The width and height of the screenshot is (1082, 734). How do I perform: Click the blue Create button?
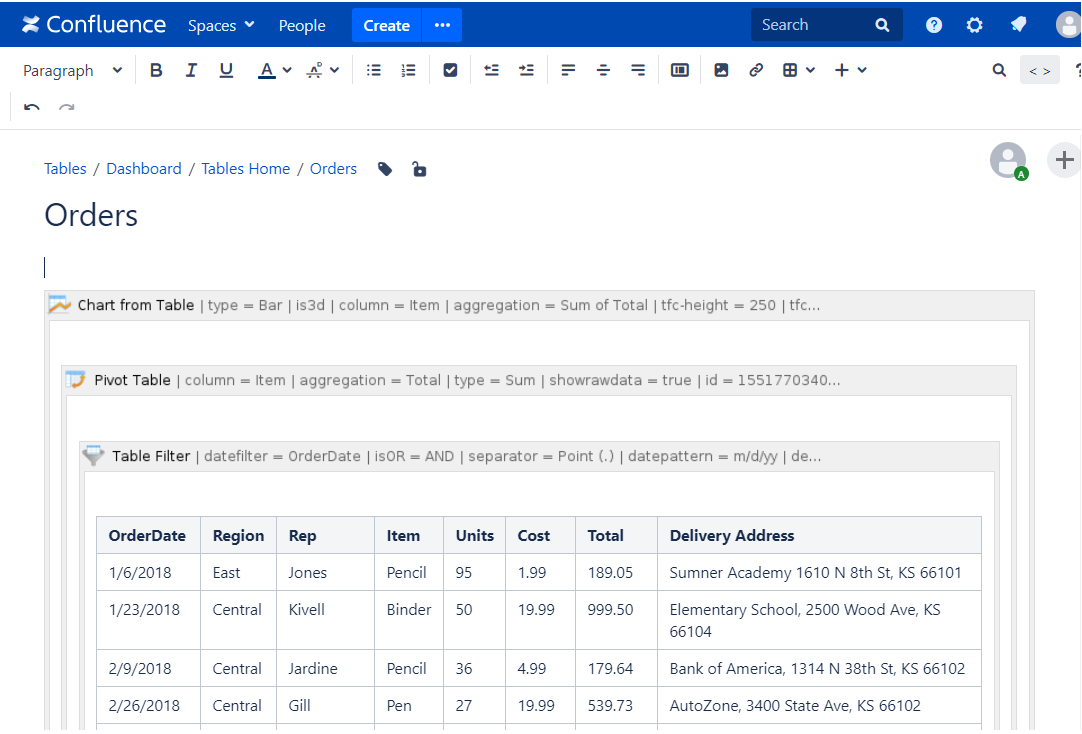(386, 25)
